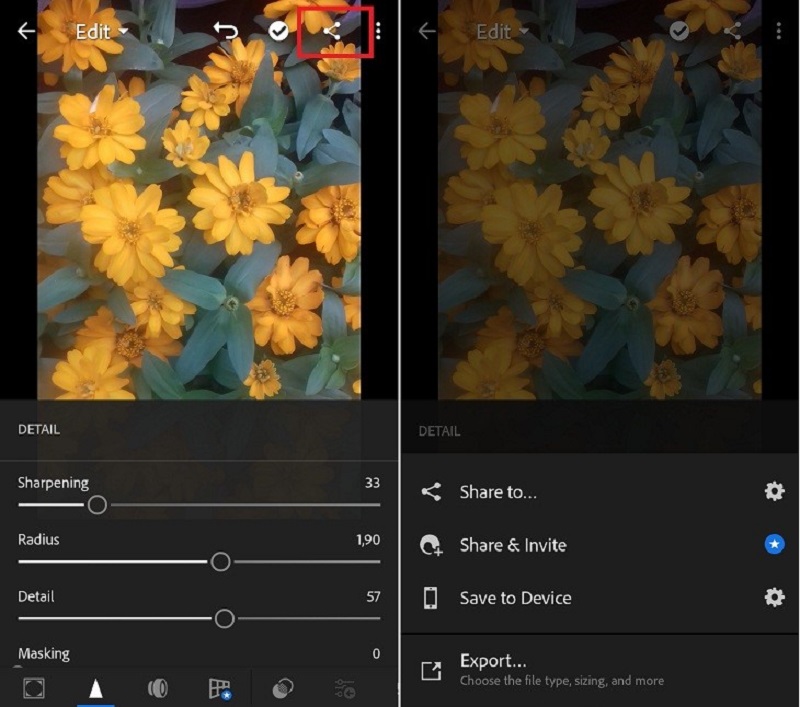Open the left screen's three-dot overflow menu
The height and width of the screenshot is (707, 800).
(378, 31)
